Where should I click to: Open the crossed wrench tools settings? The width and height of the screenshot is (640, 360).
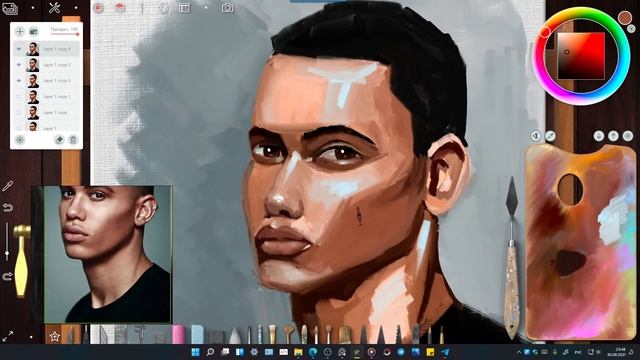(54, 7)
